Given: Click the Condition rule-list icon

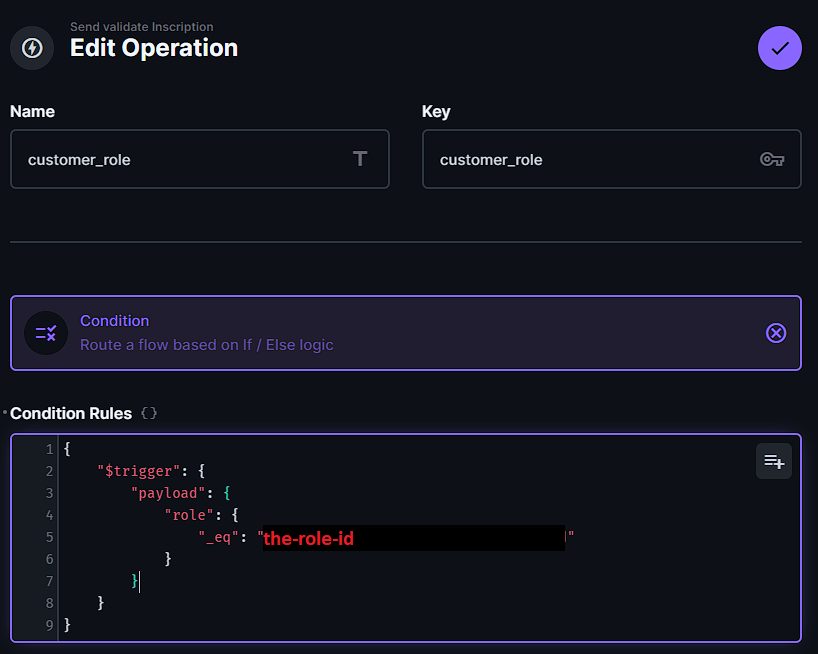Looking at the screenshot, I should (x=46, y=333).
